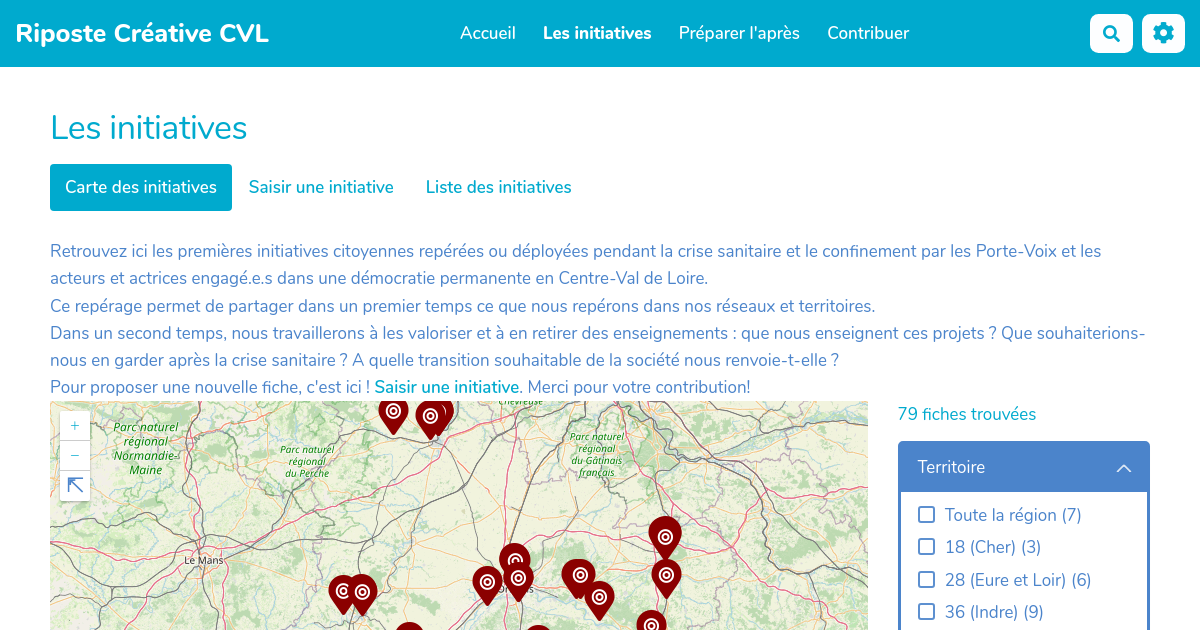
Task: Switch to the Liste des initiatives tab
Action: 499,187
